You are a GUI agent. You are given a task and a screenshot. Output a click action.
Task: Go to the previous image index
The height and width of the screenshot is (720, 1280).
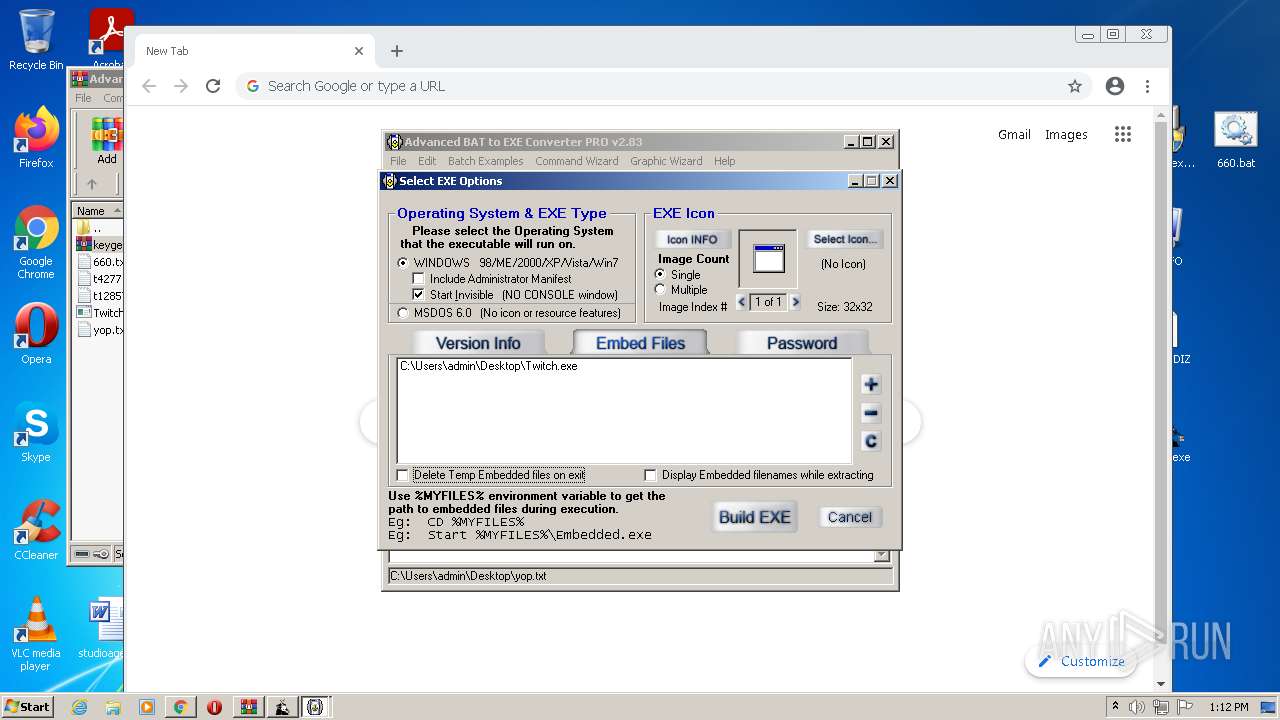742,302
